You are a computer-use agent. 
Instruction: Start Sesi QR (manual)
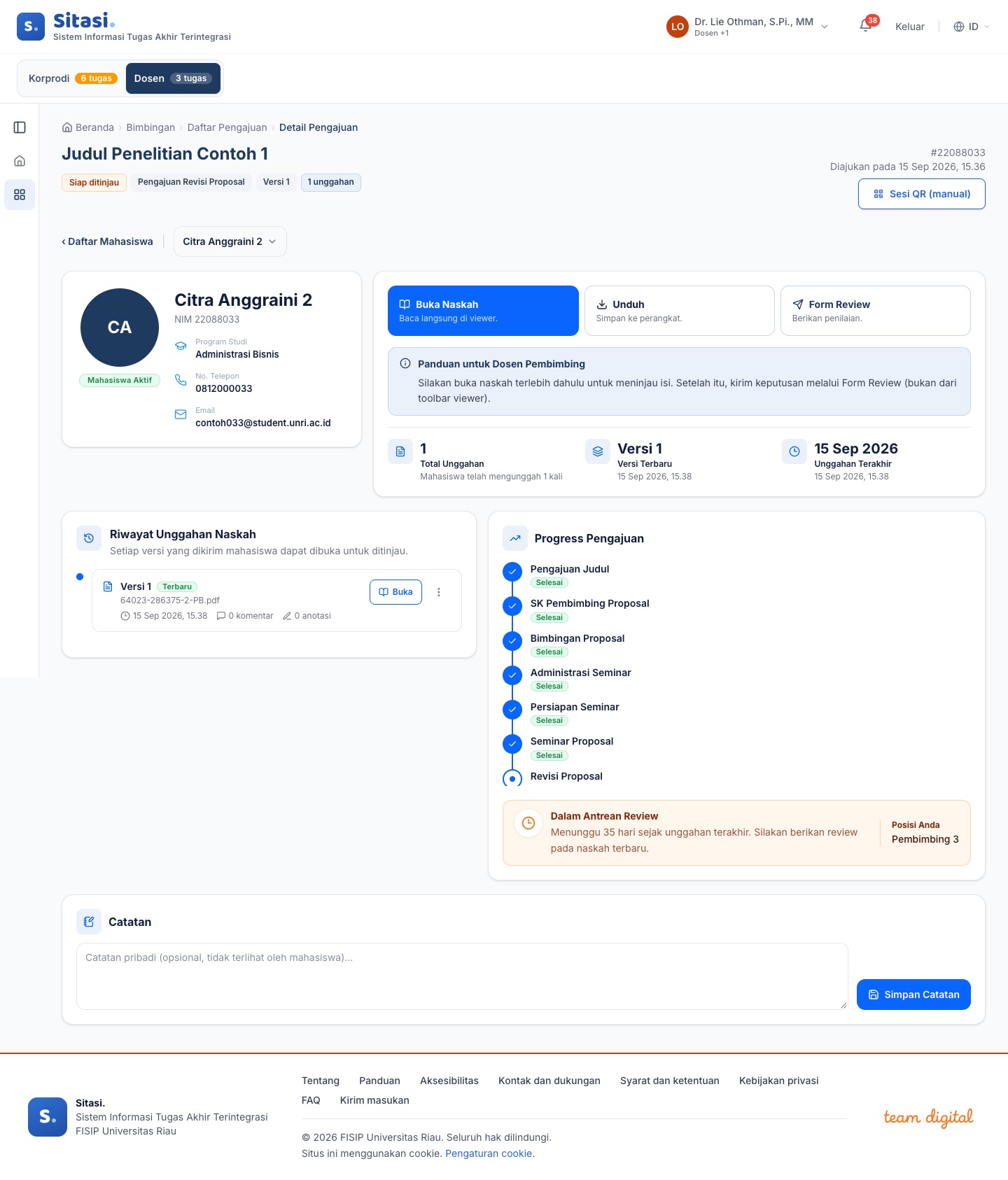click(x=922, y=194)
